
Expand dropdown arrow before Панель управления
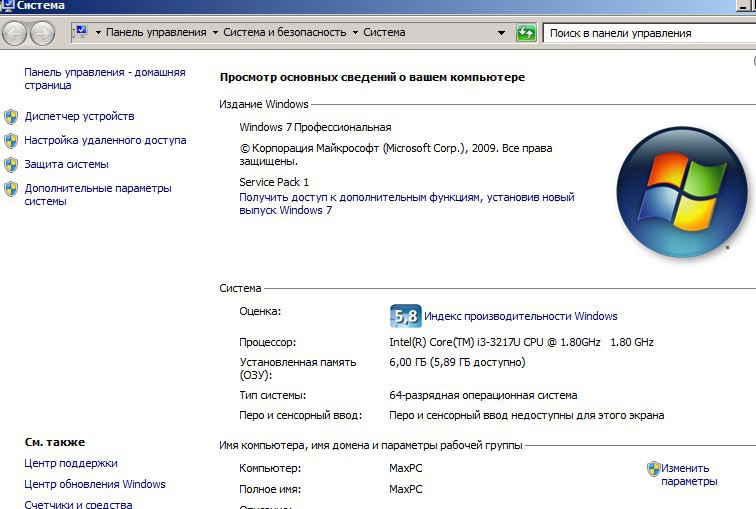pyautogui.click(x=98, y=33)
